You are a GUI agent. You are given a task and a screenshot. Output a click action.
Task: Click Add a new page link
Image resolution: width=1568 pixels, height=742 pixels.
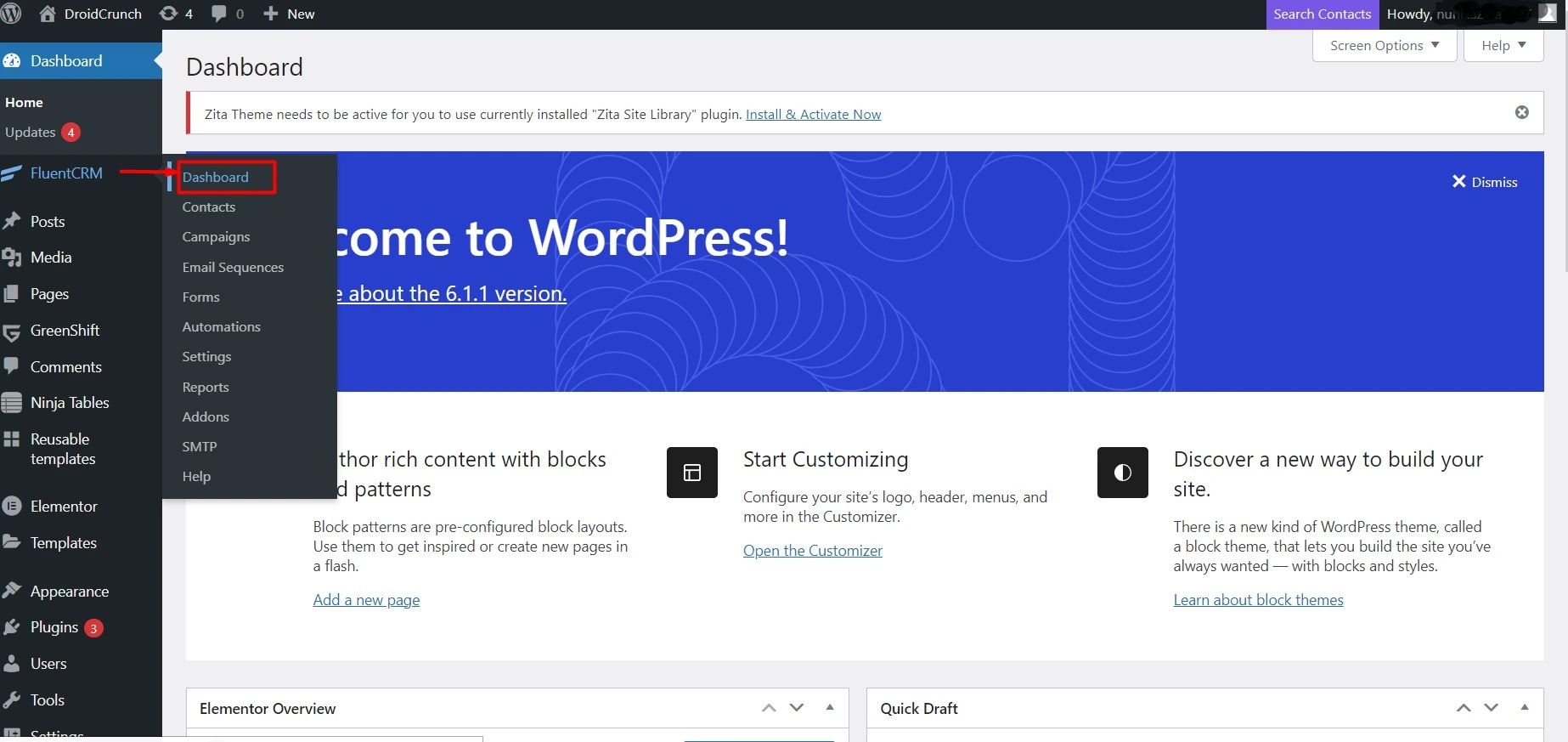pos(366,599)
